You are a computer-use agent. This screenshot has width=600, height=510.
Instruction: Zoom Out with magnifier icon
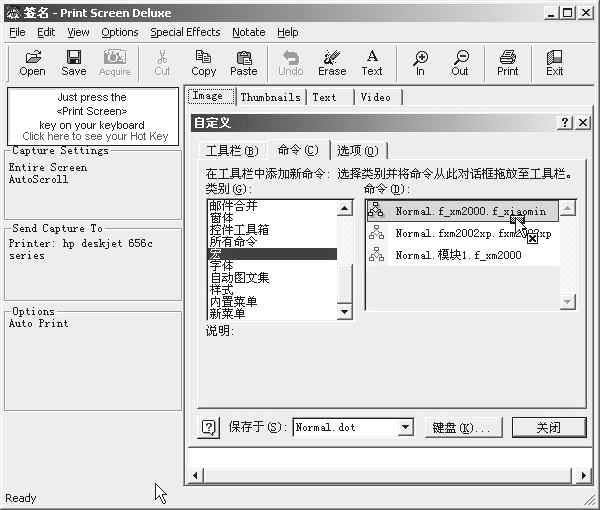click(x=460, y=63)
